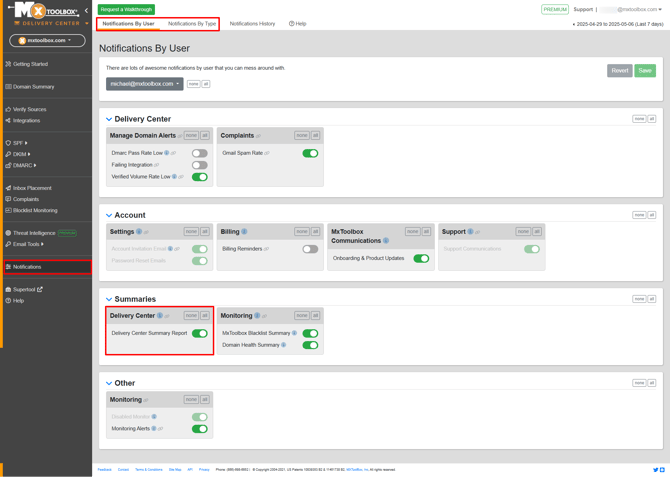This screenshot has width=670, height=477.
Task: Click info icon next to Support card header
Action: click(x=470, y=232)
